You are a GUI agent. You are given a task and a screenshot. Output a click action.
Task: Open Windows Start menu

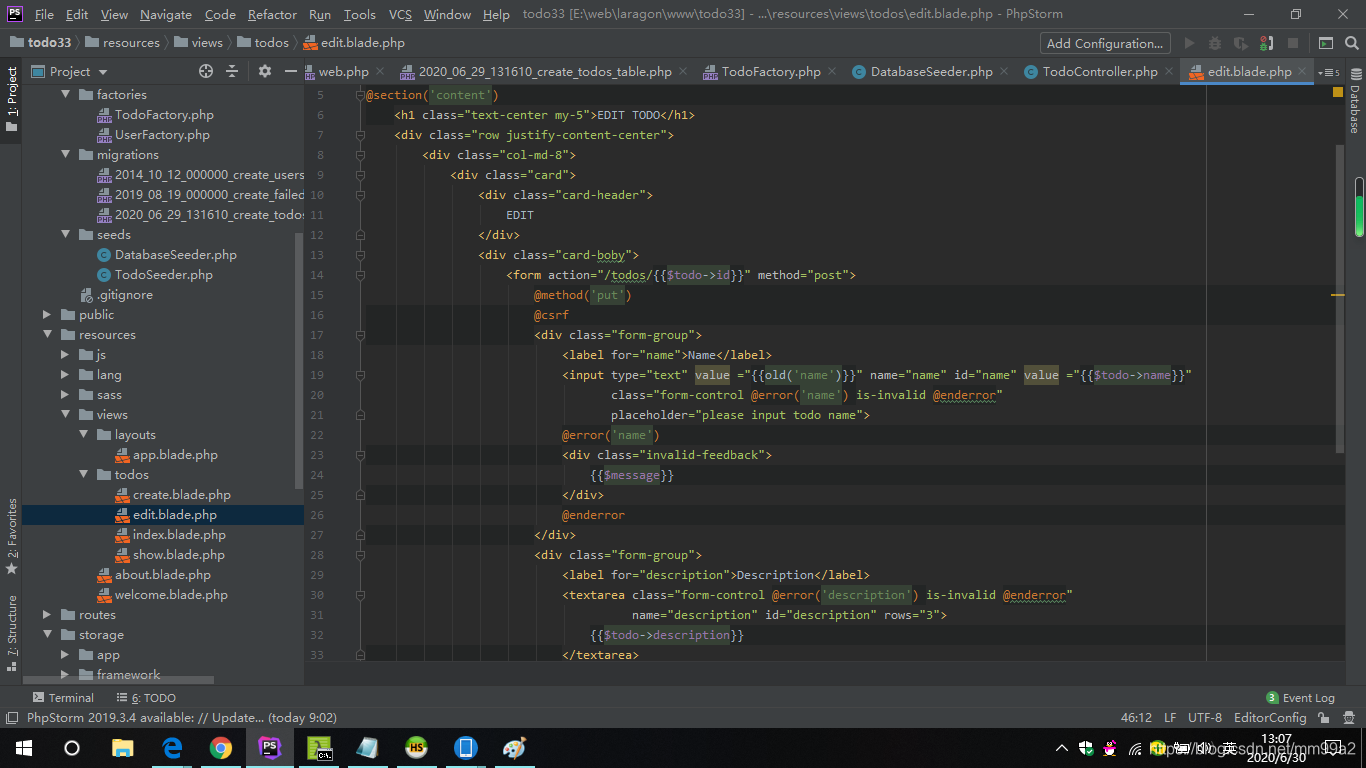[x=24, y=748]
